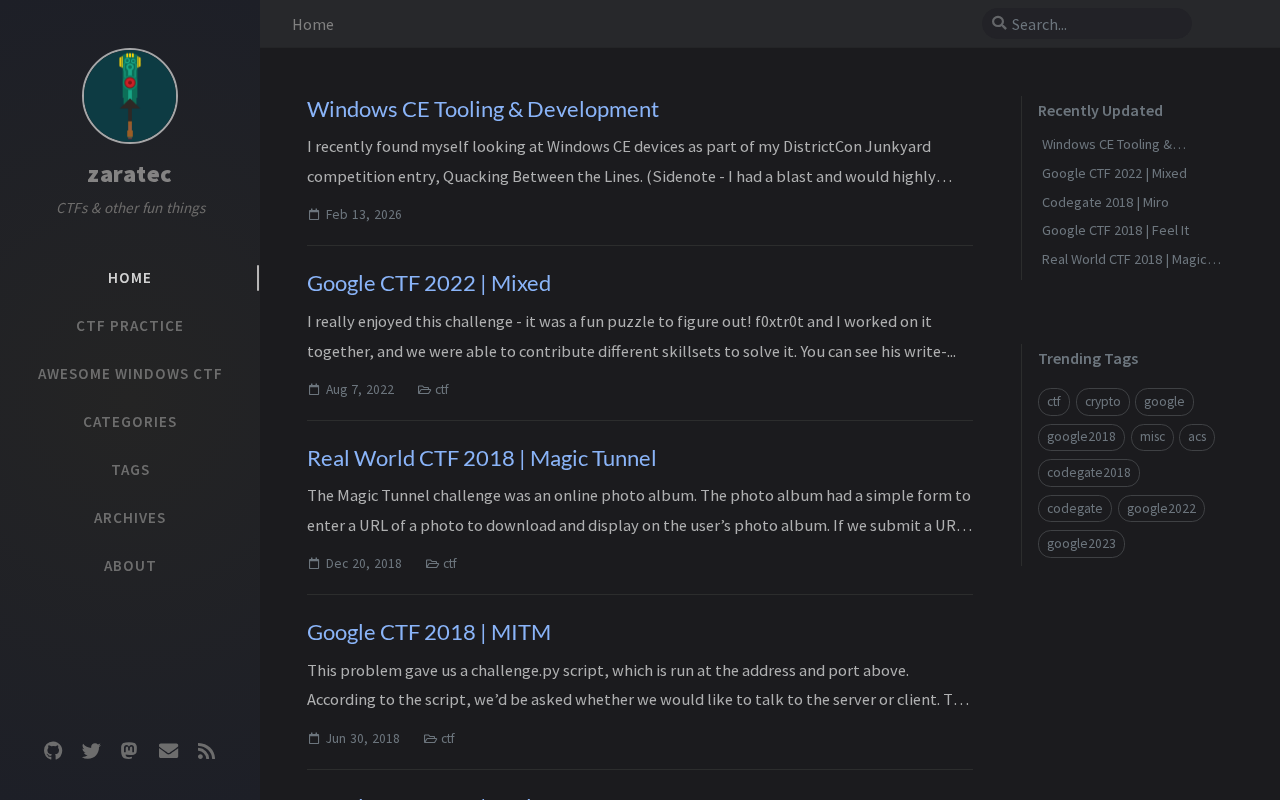Open the GitHub profile icon
This screenshot has height=800, width=1280.
53,751
